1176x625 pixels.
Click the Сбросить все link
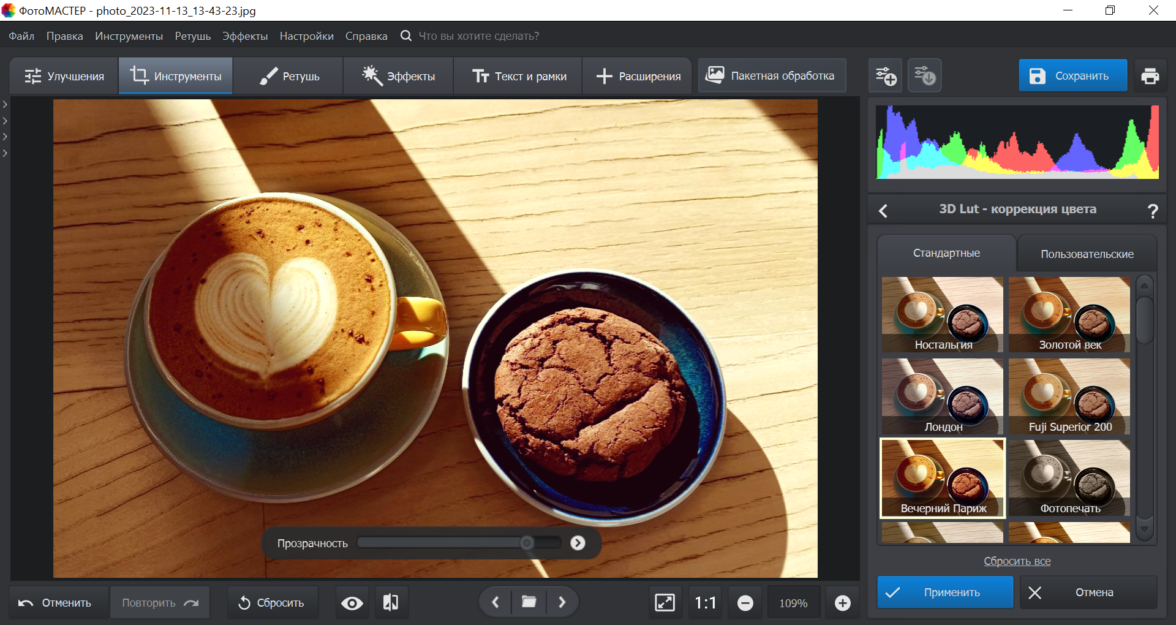coord(1017,561)
